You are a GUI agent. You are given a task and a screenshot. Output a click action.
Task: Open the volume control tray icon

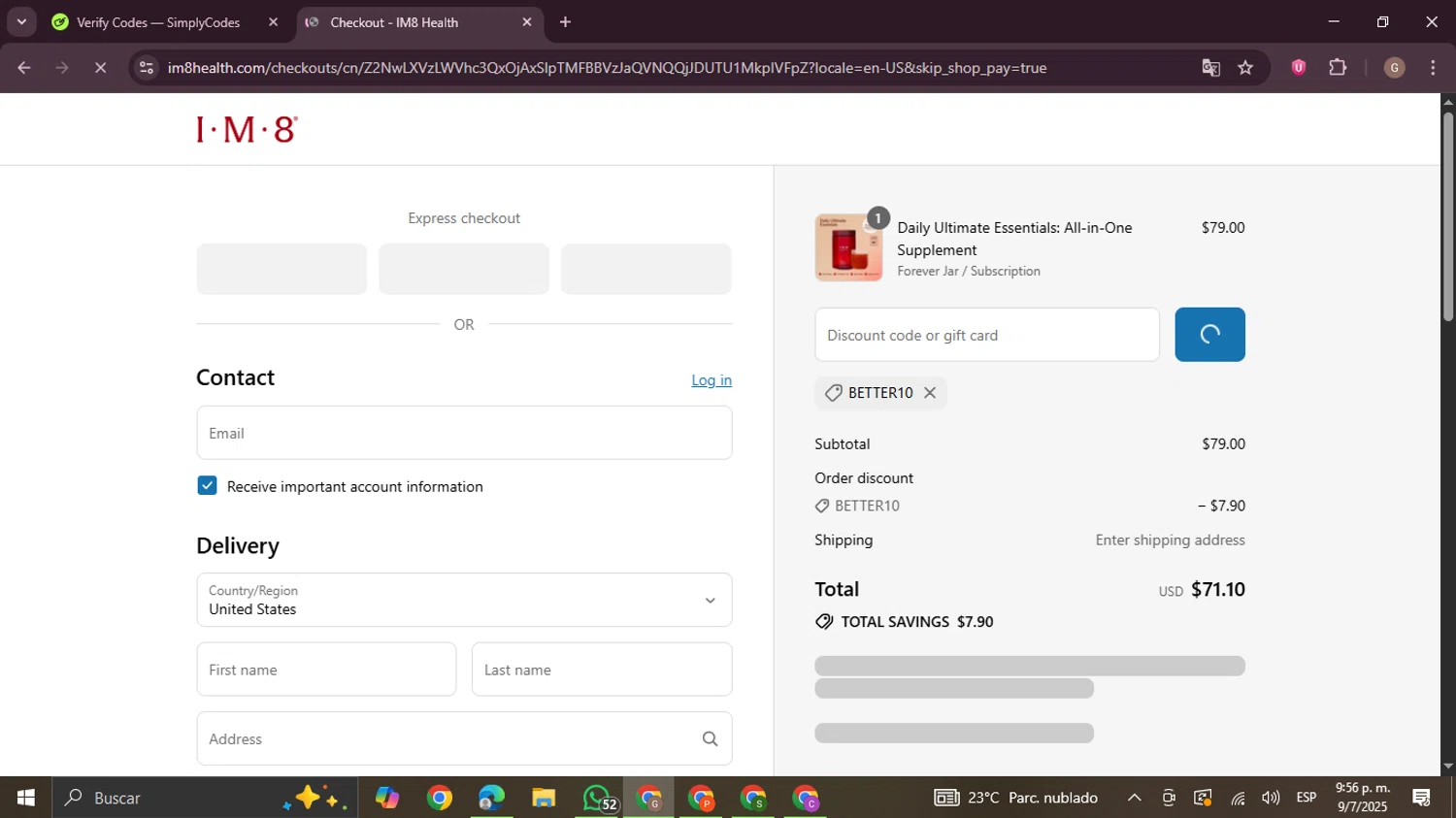coord(1271,798)
